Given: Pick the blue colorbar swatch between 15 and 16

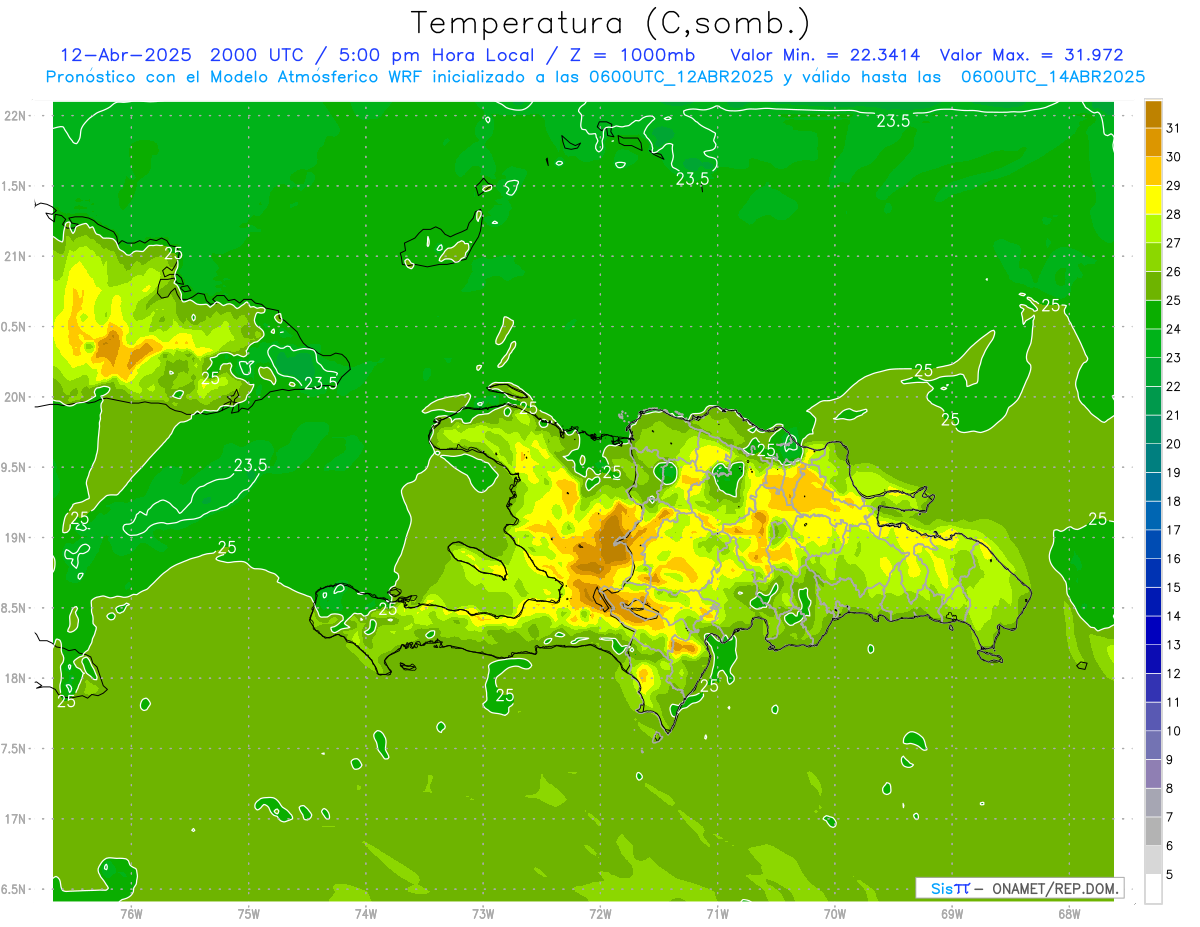Looking at the screenshot, I should (1153, 574).
